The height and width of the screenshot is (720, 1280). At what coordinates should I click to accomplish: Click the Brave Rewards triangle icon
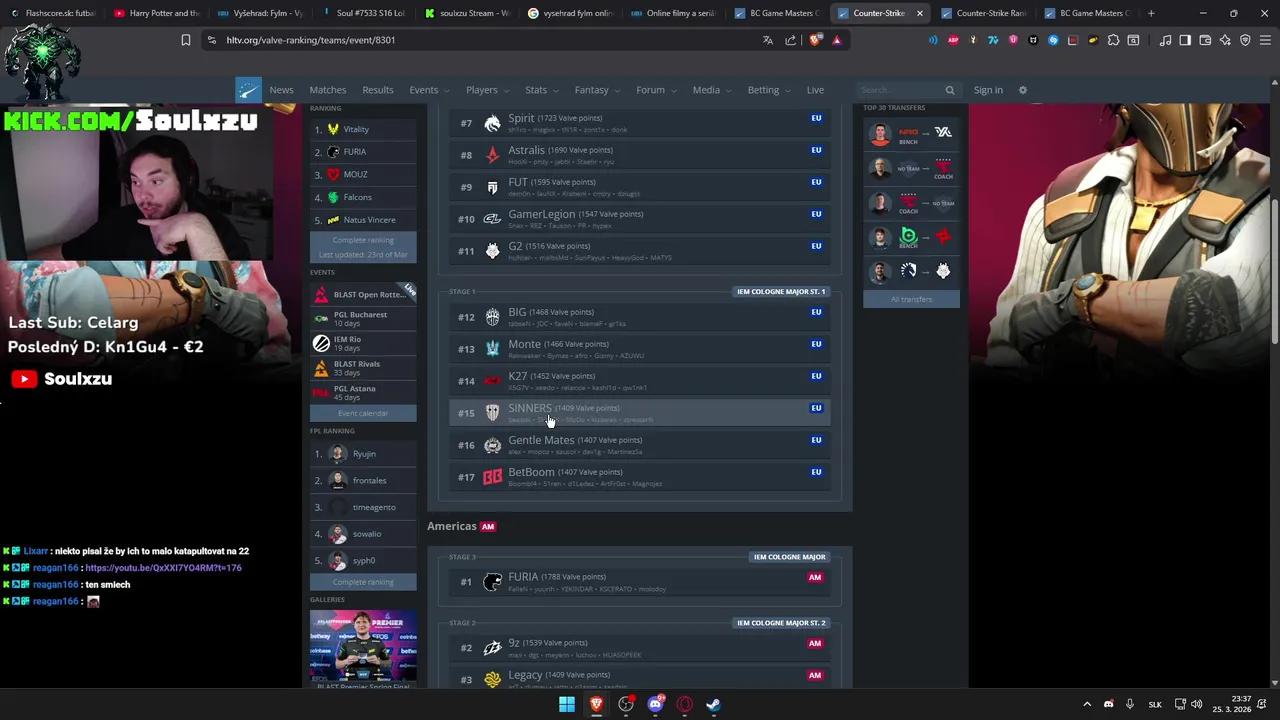pyautogui.click(x=837, y=40)
